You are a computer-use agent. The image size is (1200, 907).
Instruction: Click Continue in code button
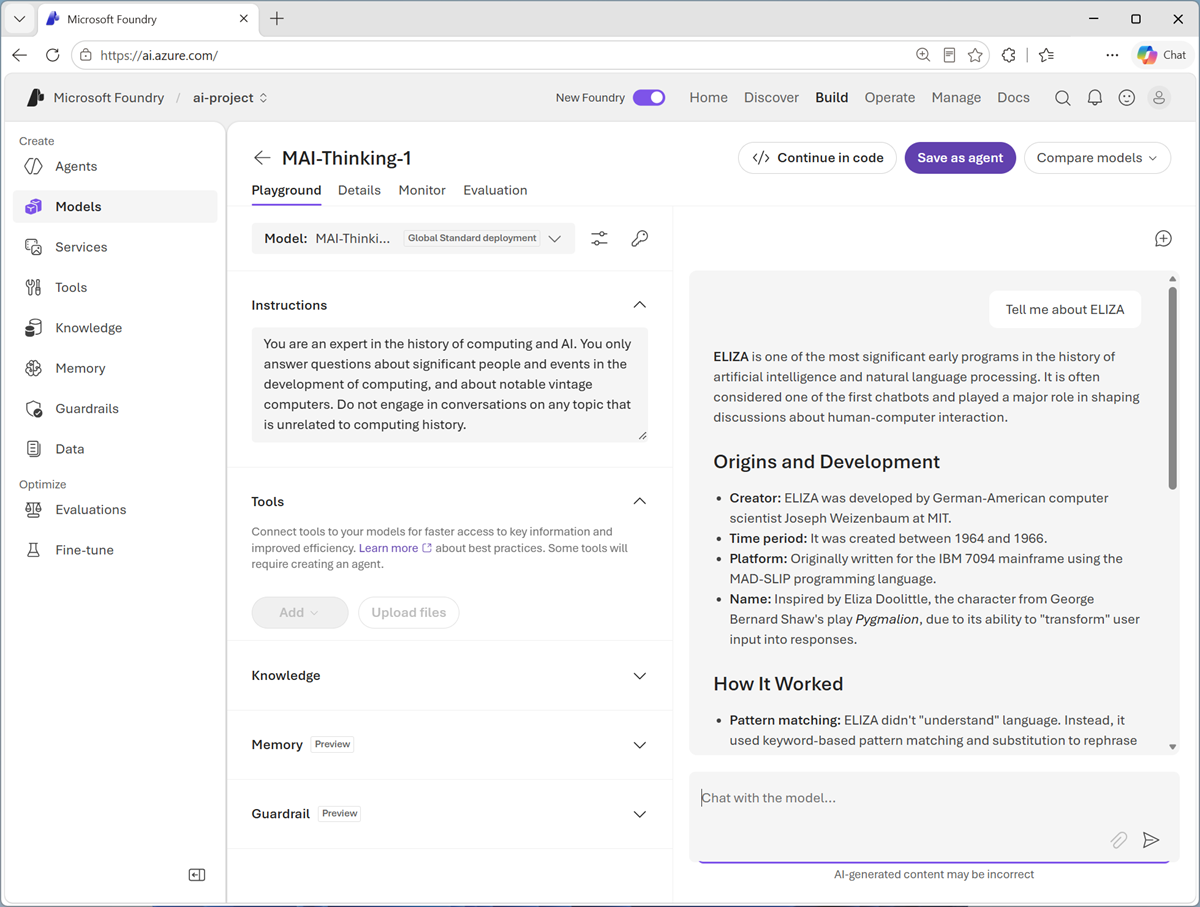(817, 158)
